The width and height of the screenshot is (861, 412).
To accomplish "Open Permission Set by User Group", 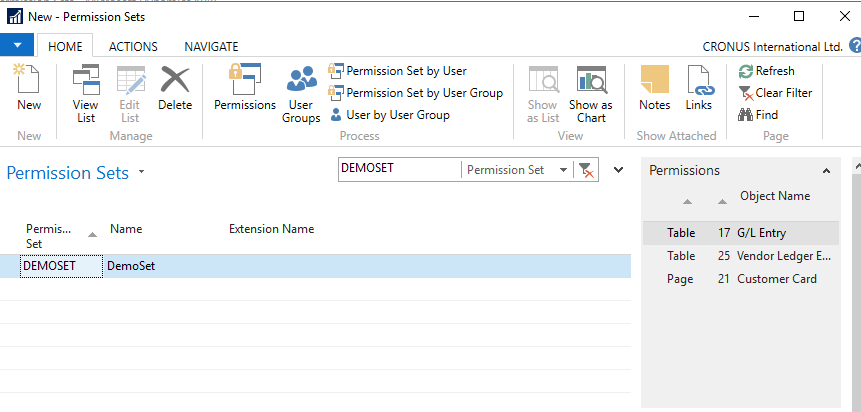I will (x=415, y=93).
